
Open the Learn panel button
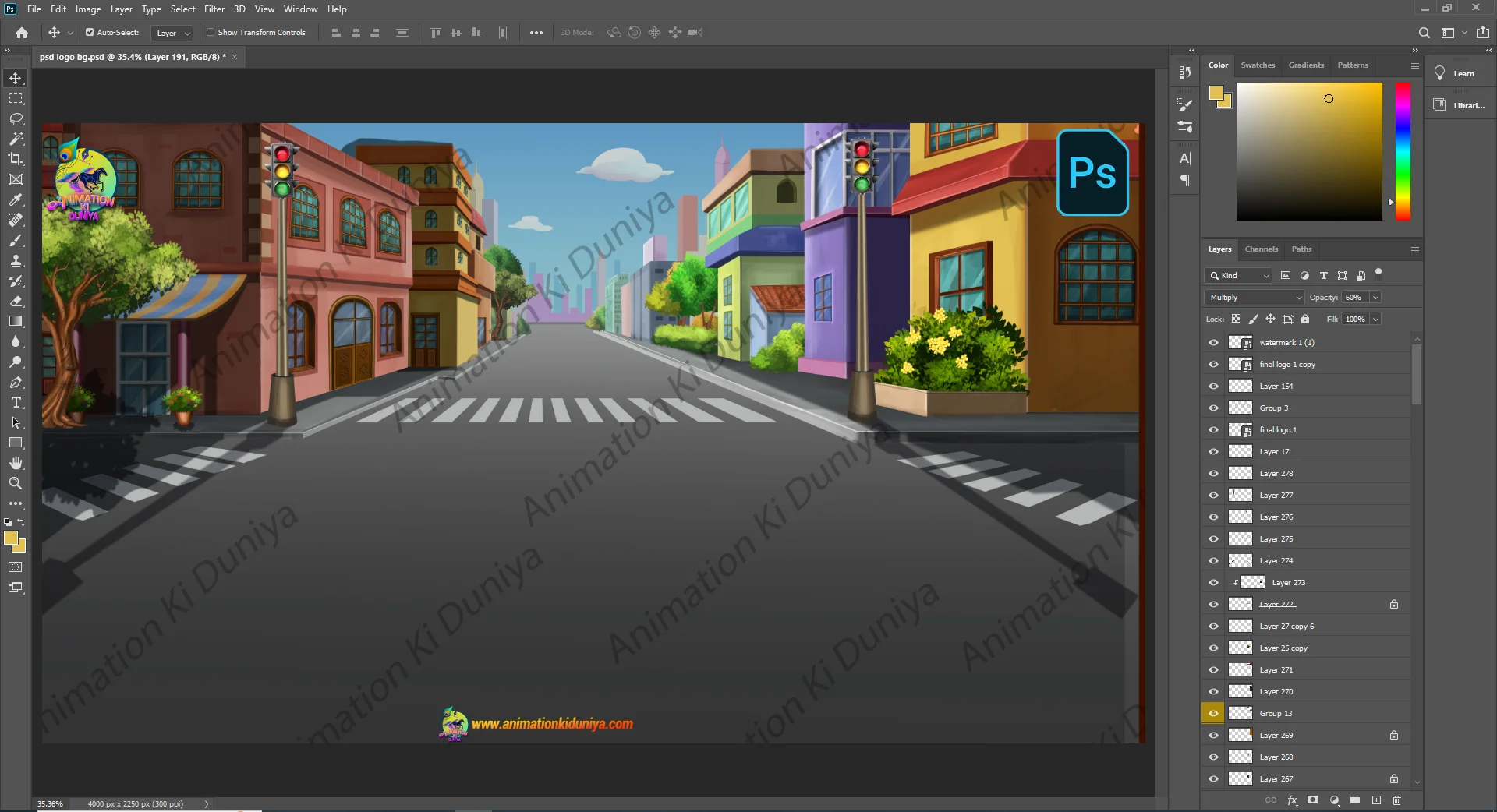(x=1456, y=74)
